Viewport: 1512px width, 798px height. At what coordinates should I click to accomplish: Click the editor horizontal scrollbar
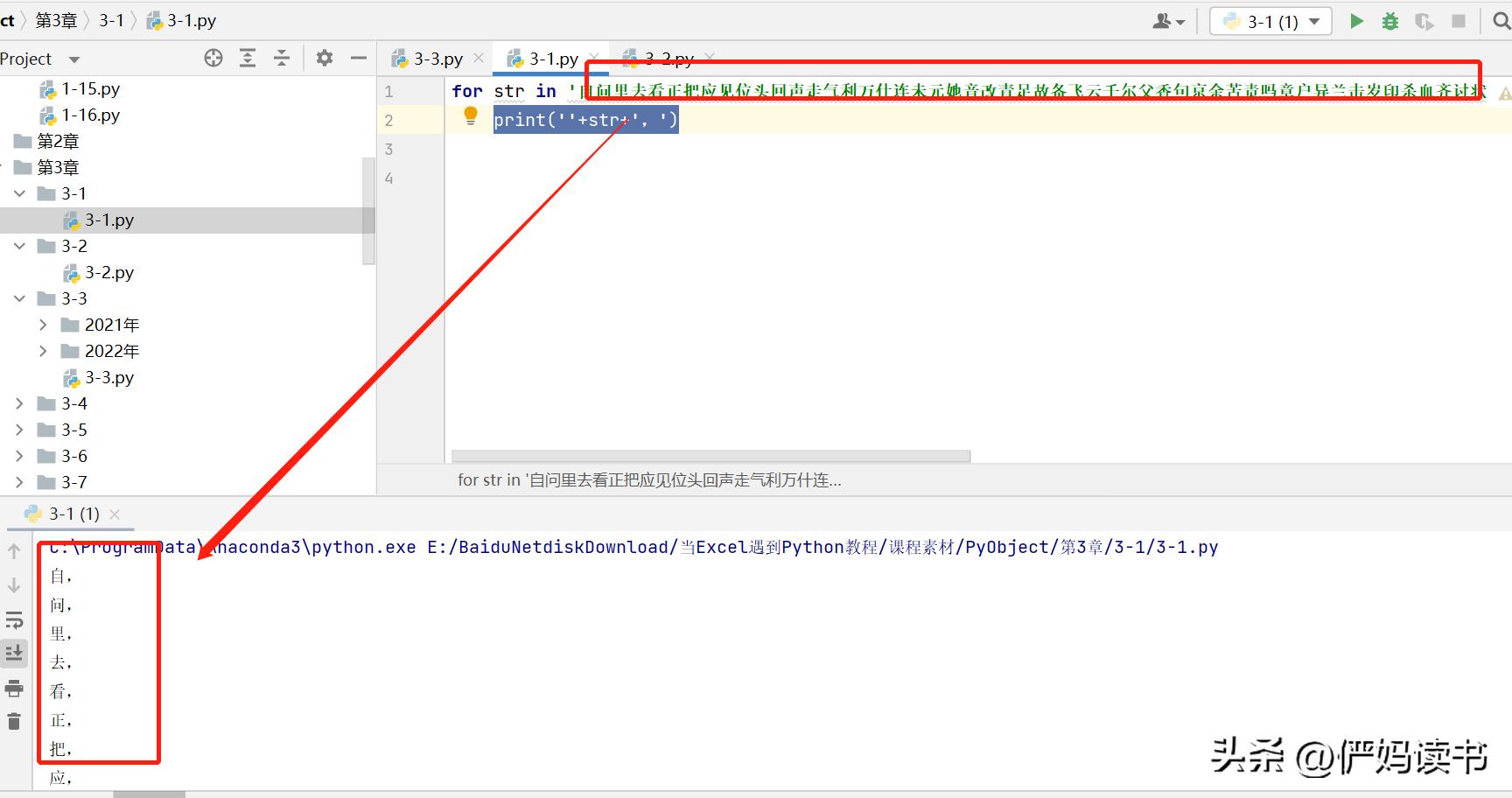coord(710,456)
